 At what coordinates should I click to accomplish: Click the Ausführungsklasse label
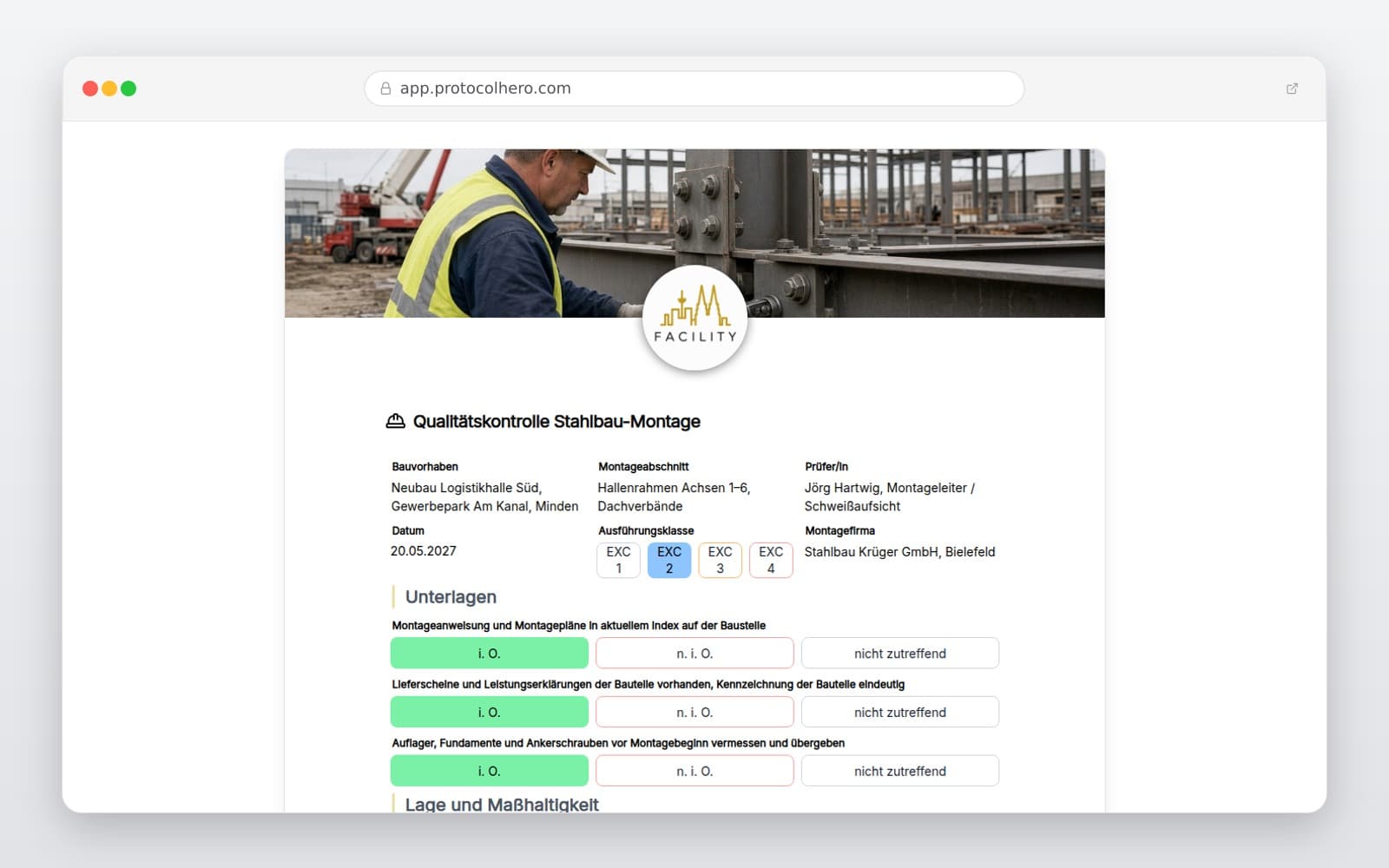point(646,530)
